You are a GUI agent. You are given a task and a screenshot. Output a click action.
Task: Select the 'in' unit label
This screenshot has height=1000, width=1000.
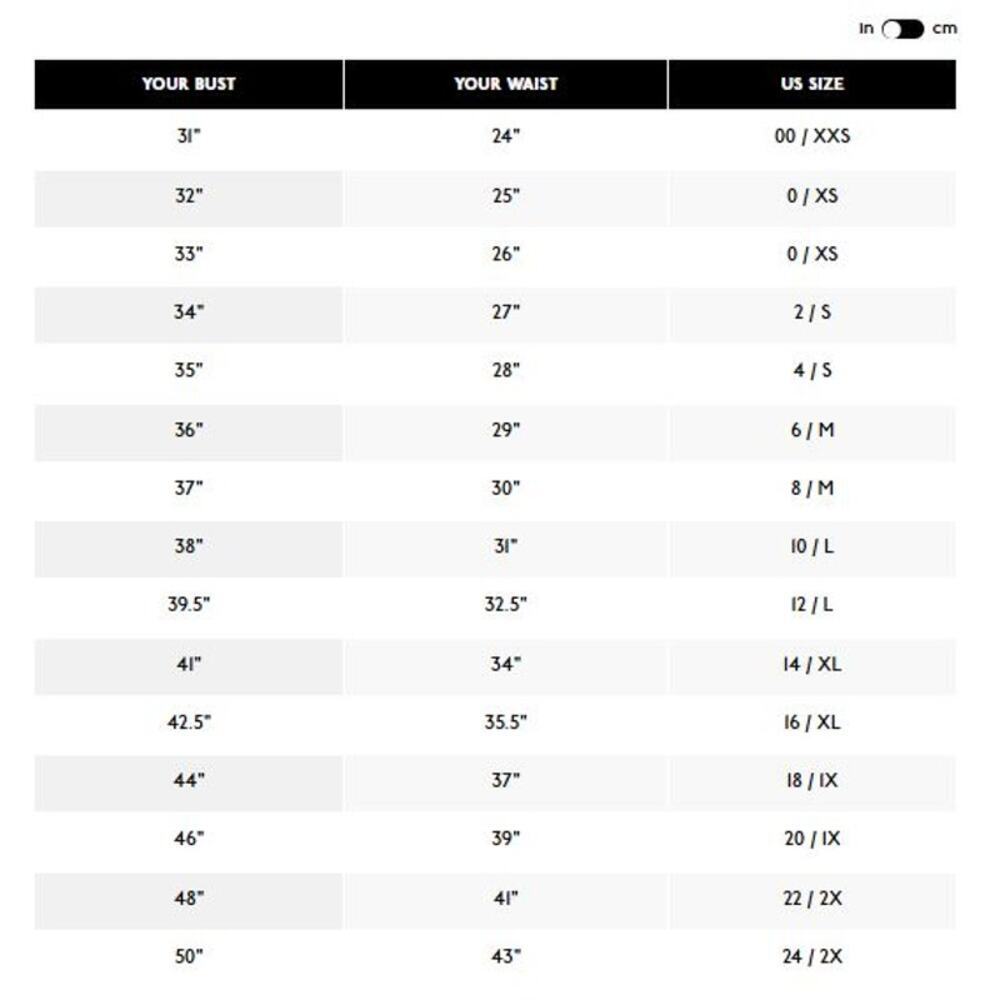pyautogui.click(x=866, y=28)
